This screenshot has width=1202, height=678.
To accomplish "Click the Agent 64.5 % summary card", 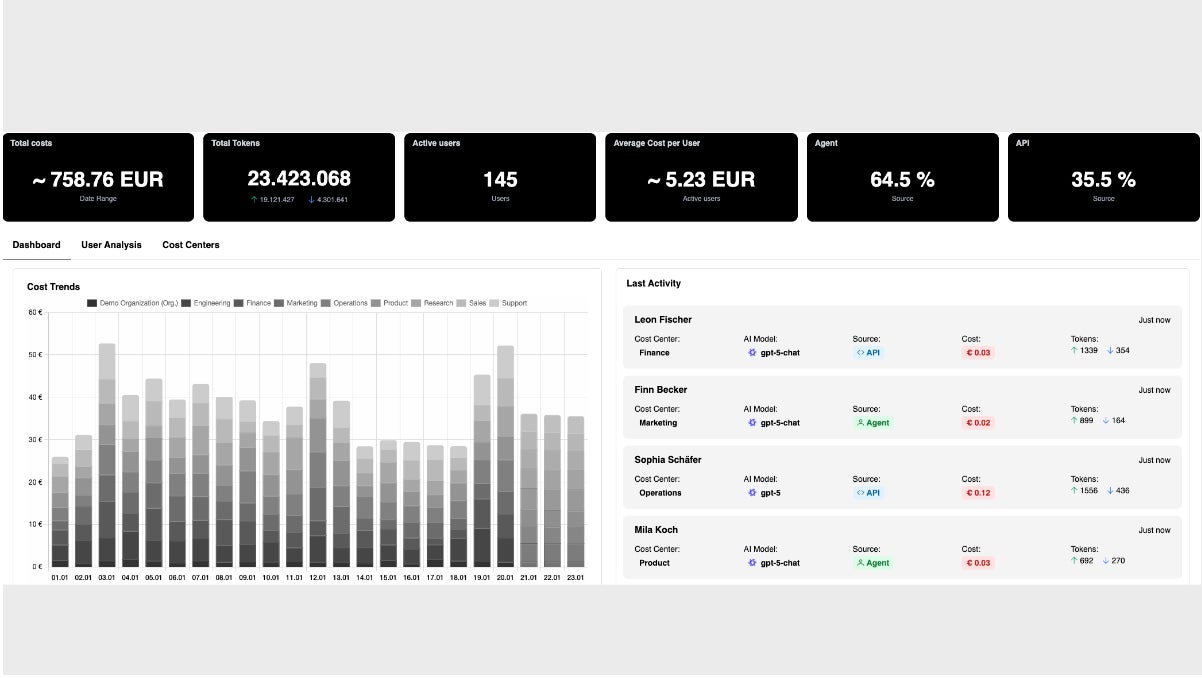I will point(903,177).
